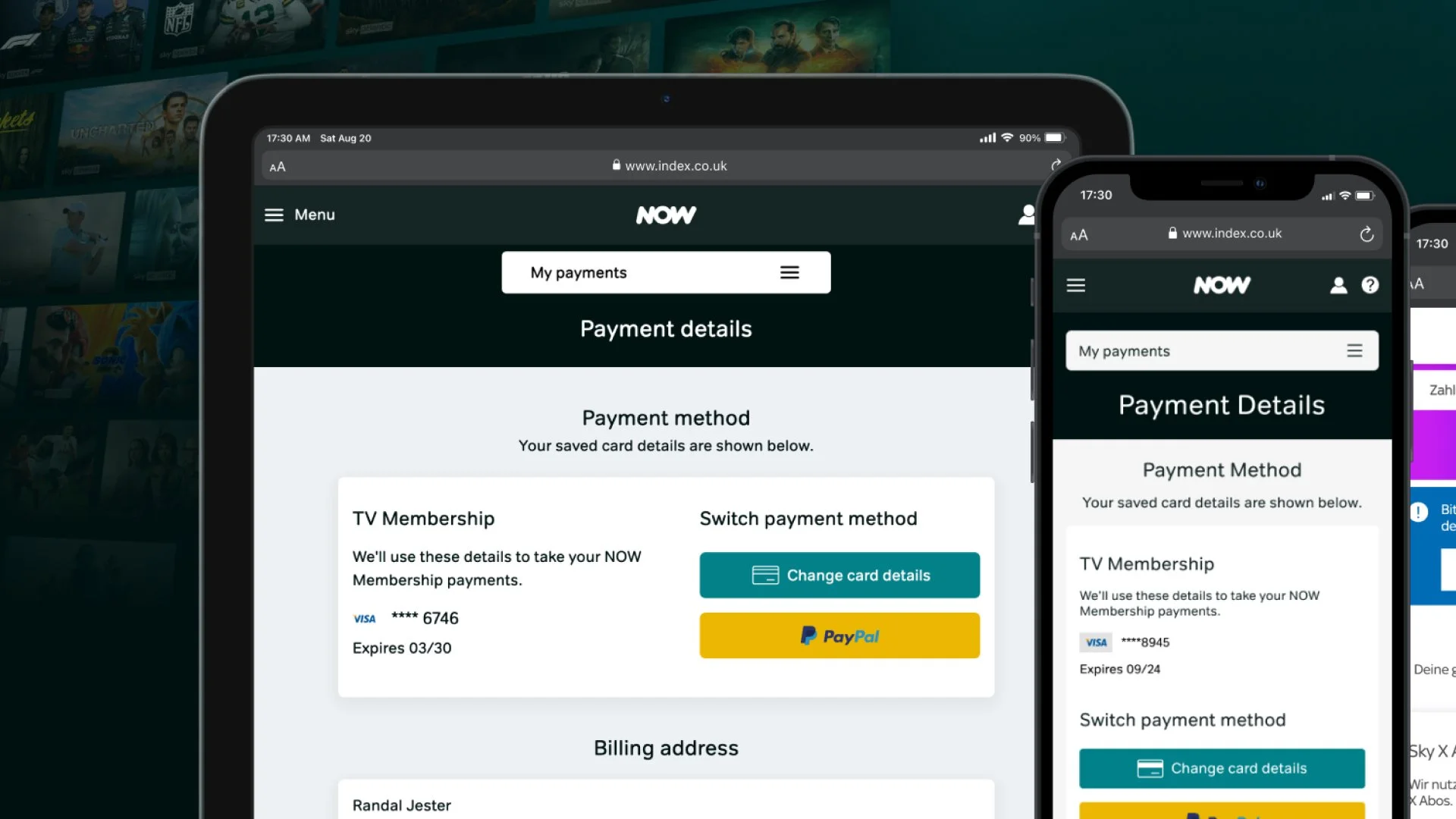This screenshot has height=819, width=1456.
Task: Reload page icon in phone address bar
Action: pyautogui.click(x=1367, y=234)
